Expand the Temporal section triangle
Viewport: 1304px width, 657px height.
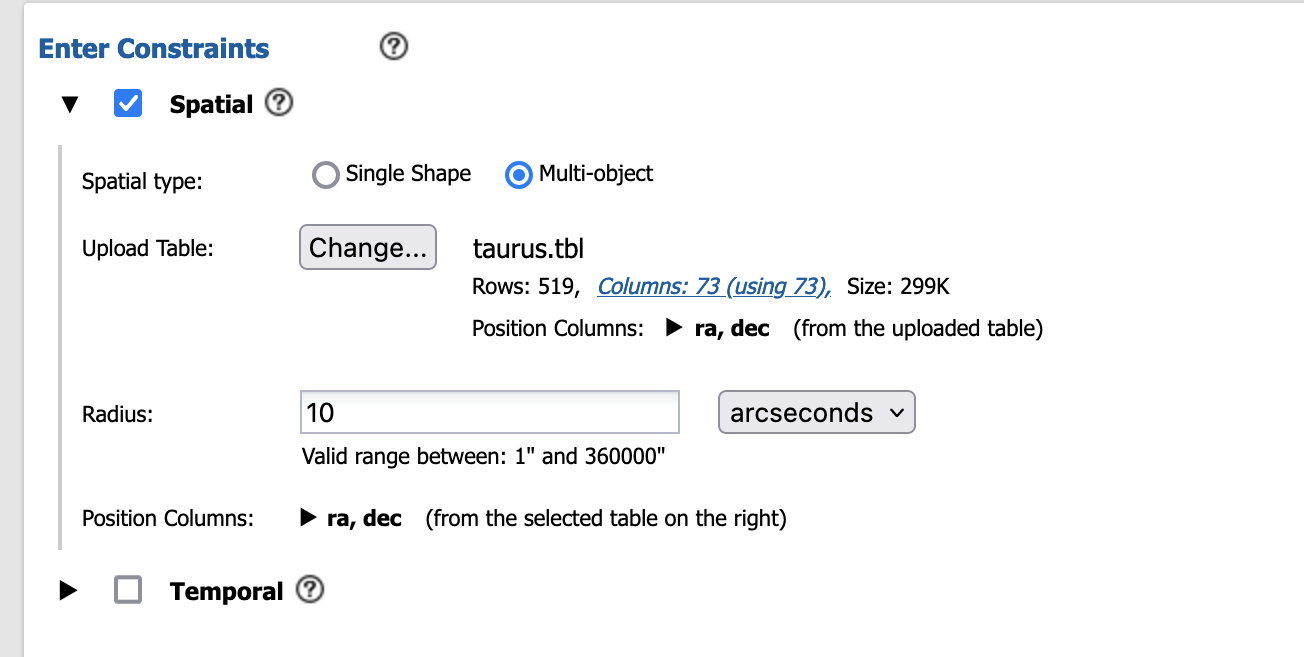(68, 591)
